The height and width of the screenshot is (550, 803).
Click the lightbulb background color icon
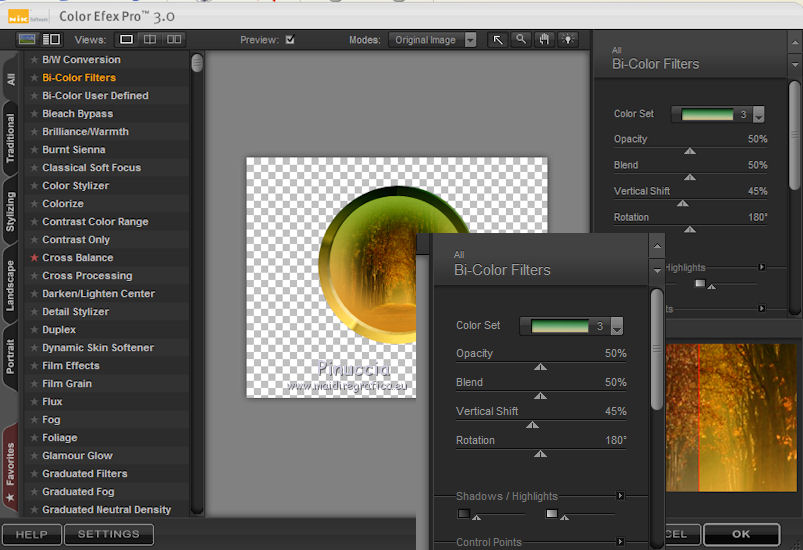568,40
